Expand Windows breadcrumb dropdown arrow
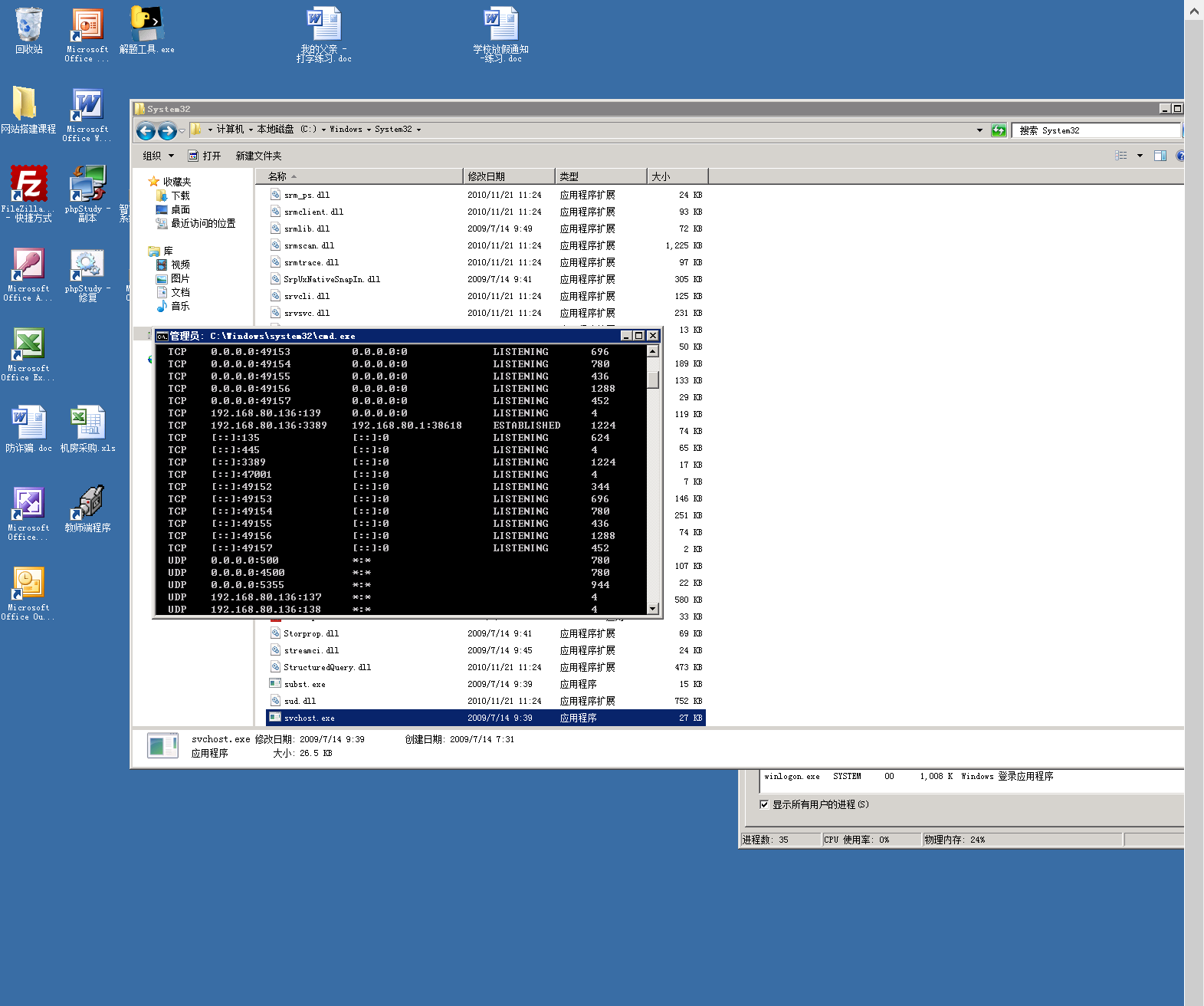Screen dimensions: 1204x1006 [369, 130]
